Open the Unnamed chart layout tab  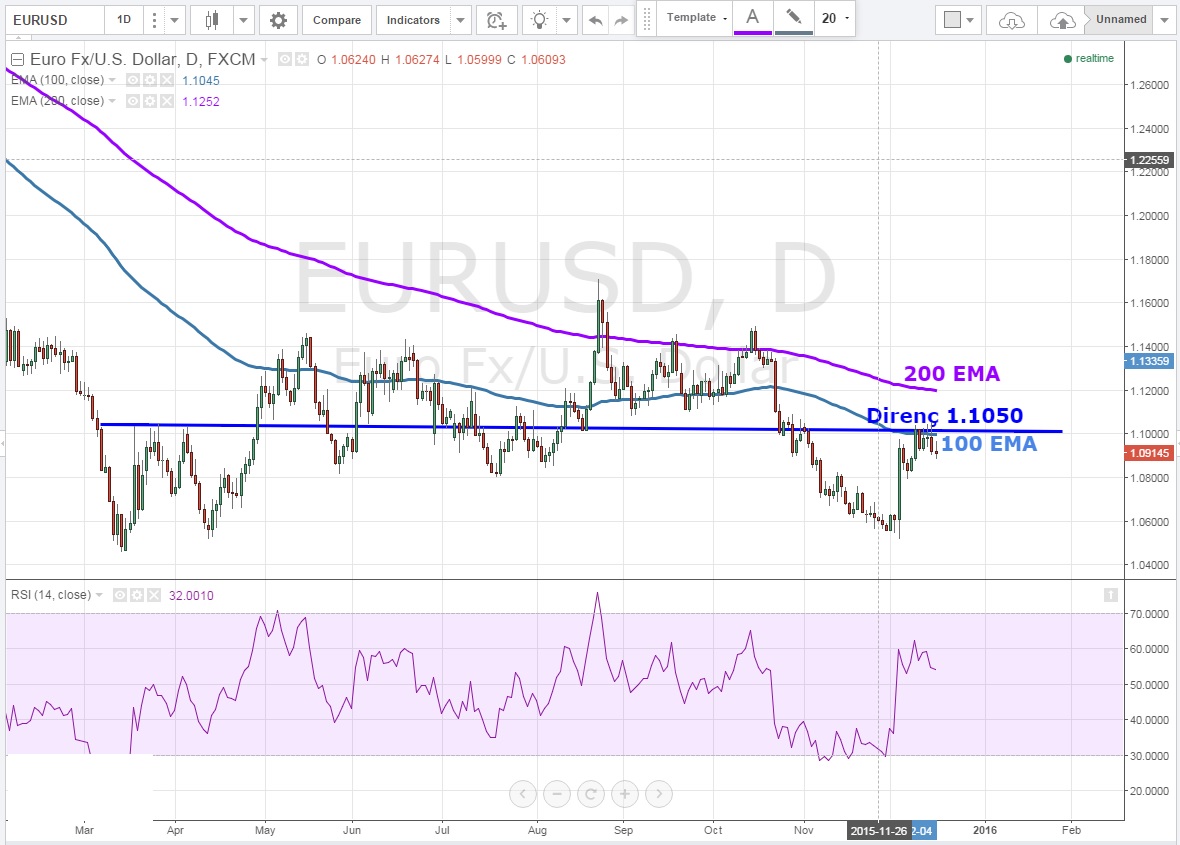(1121, 19)
